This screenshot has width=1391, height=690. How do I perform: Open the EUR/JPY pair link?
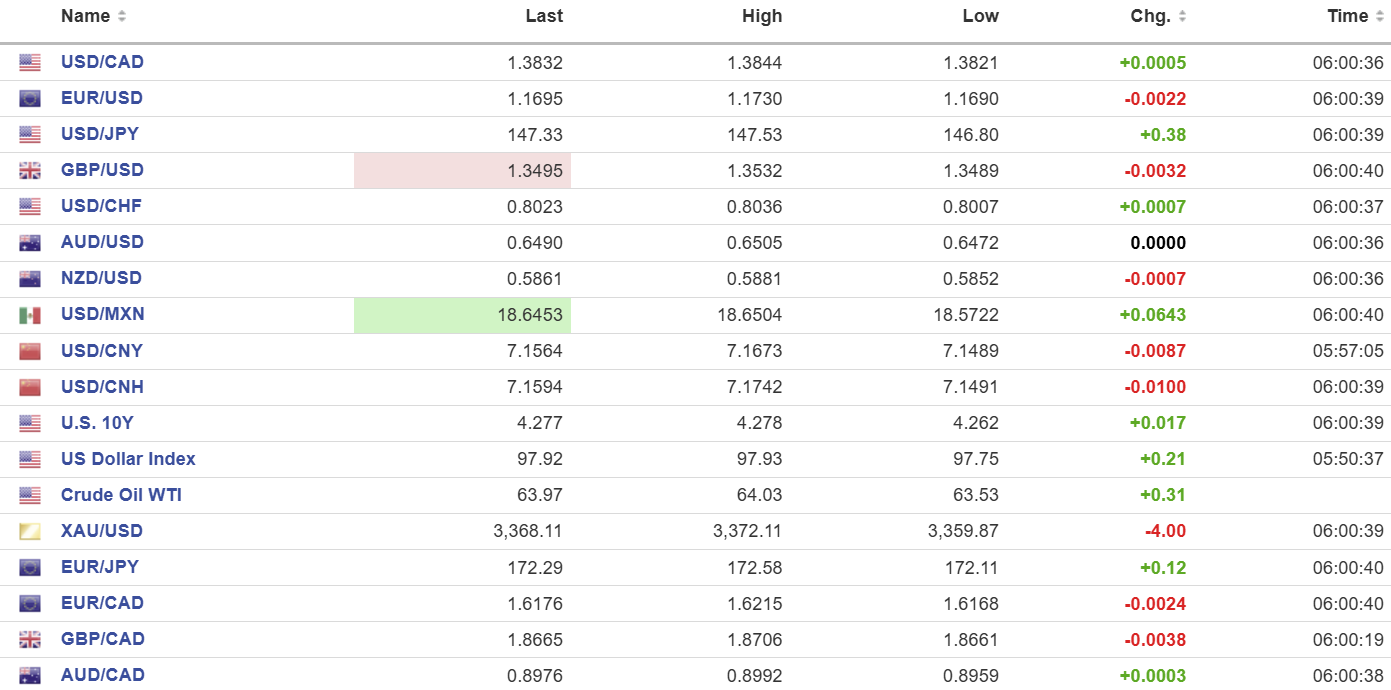point(100,567)
